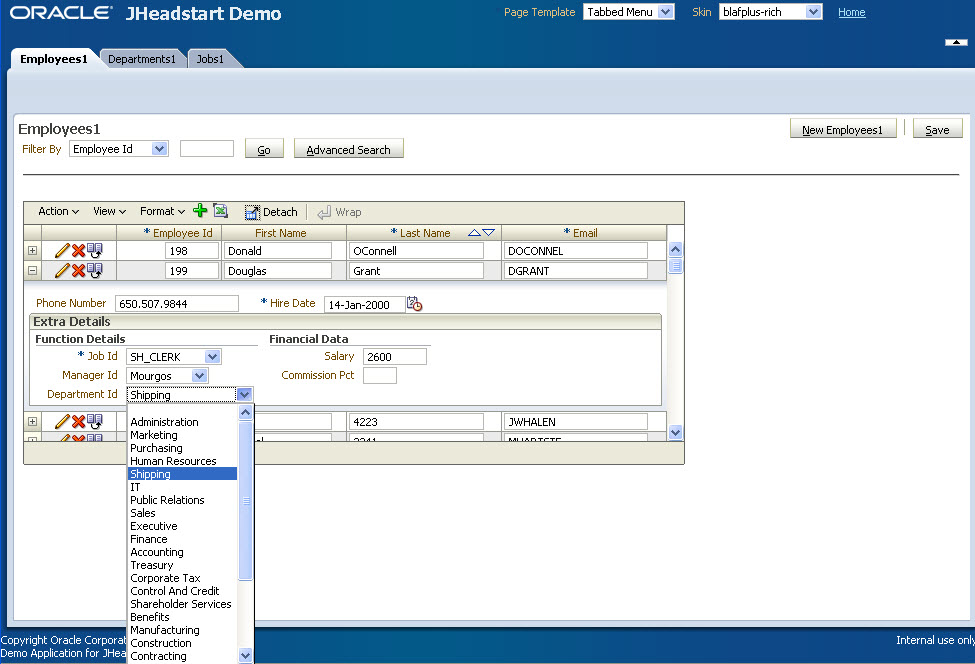Image resolution: width=975 pixels, height=664 pixels.
Task: Collapse the detail row for employee 199
Action: click(32, 270)
